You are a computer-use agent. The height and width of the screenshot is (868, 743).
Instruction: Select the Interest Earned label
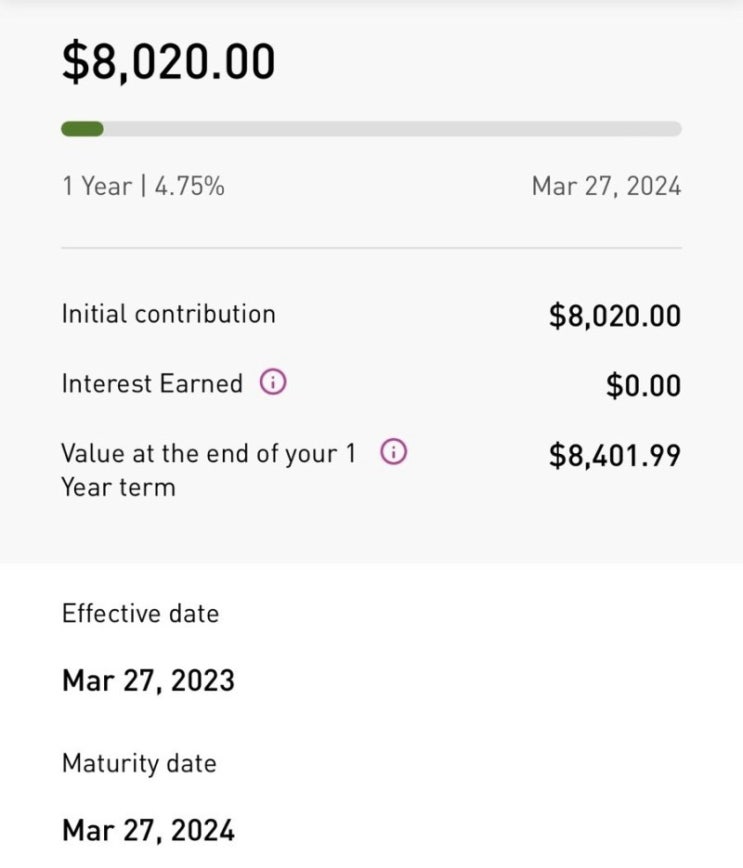pos(152,384)
